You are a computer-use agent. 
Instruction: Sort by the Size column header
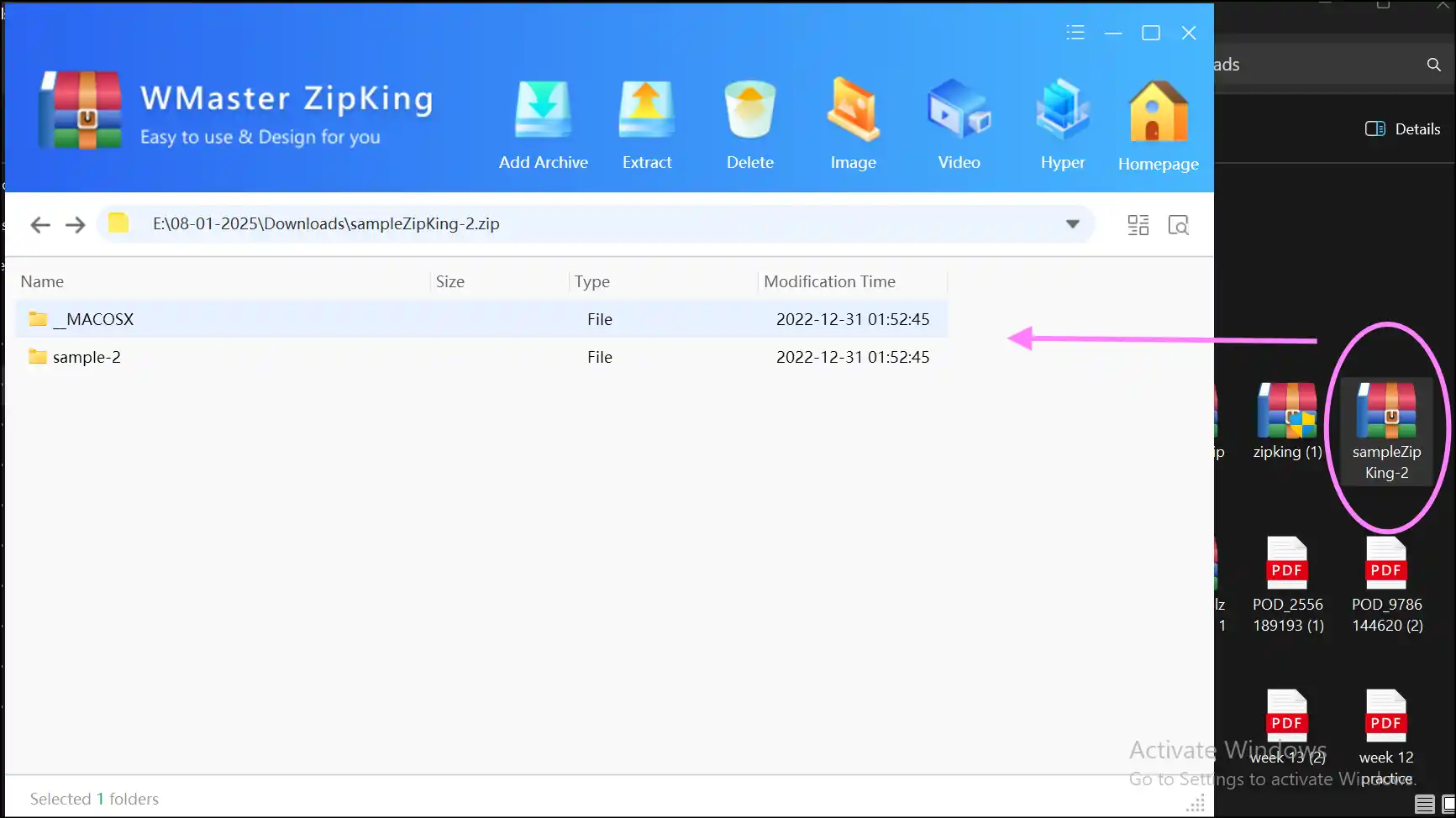point(450,281)
